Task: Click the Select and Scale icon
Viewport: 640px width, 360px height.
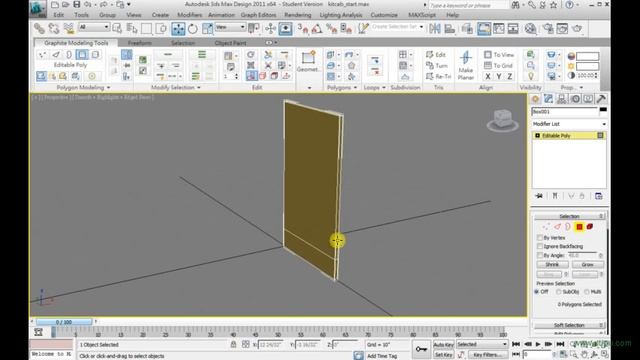Action: pos(207,29)
